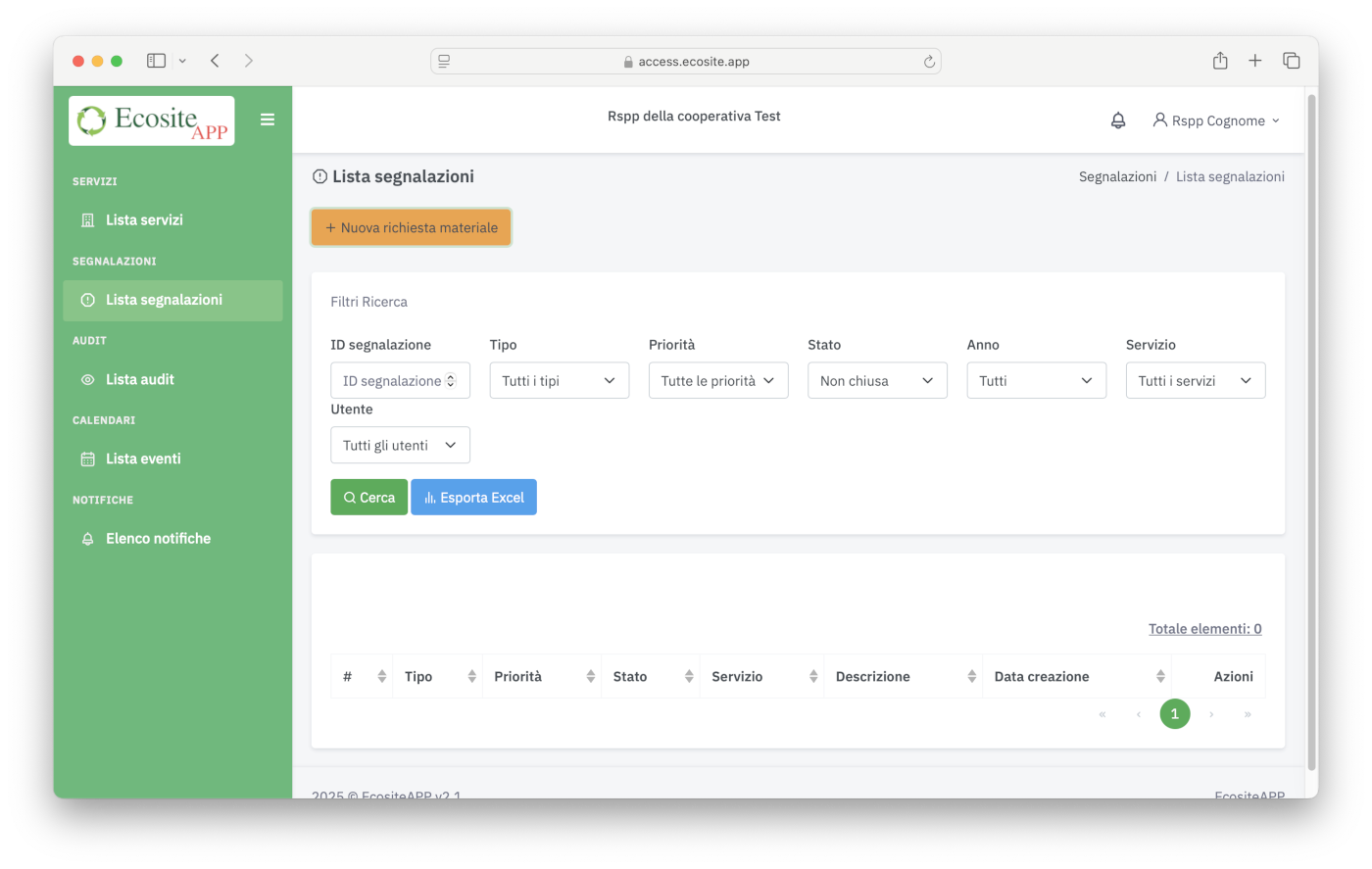Click the Esporta Excel button
Screen dimensions: 1372x869
tap(473, 498)
